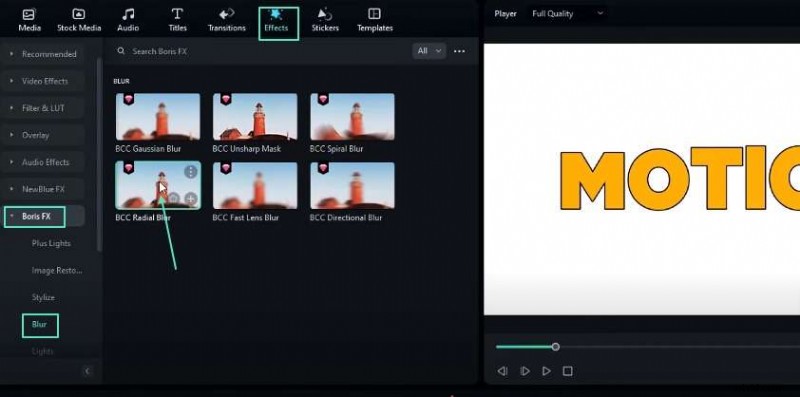This screenshot has width=800, height=397.
Task: Step back one frame in Player
Action: (503, 371)
